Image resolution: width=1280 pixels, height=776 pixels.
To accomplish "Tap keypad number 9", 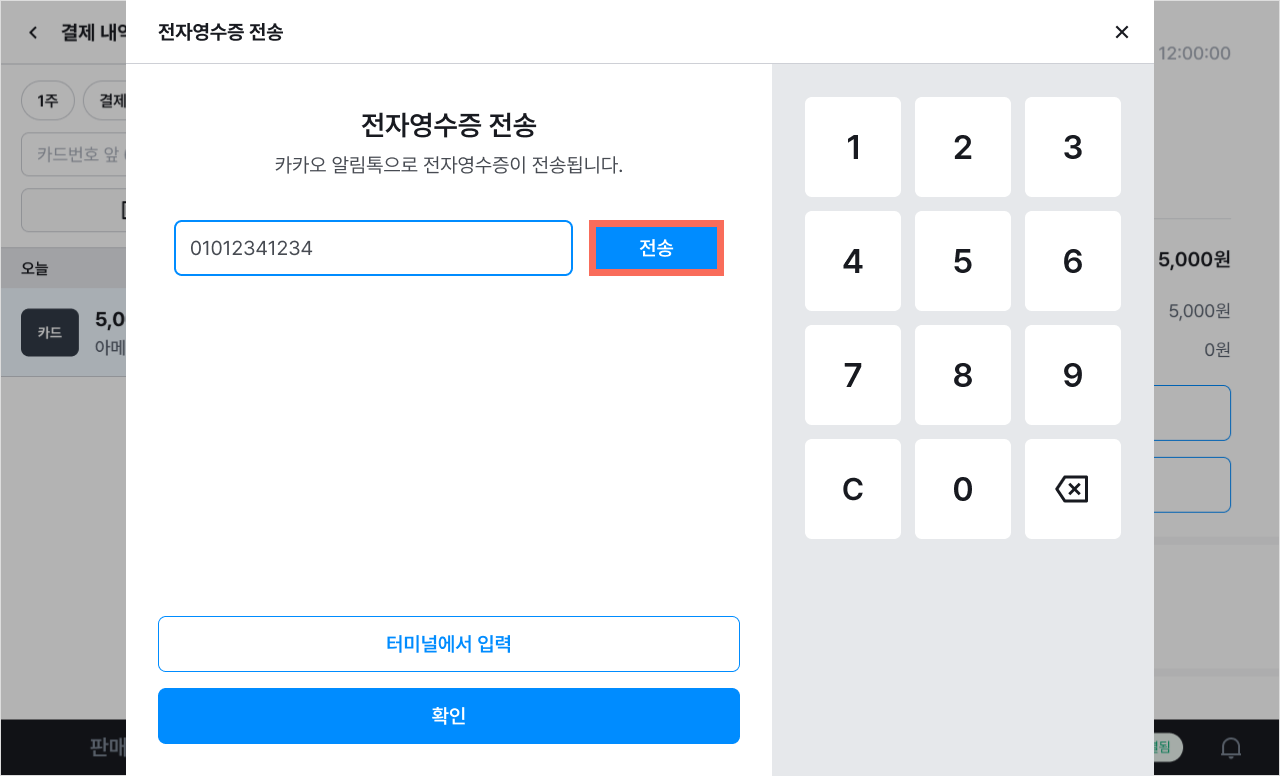I will click(x=1073, y=375).
